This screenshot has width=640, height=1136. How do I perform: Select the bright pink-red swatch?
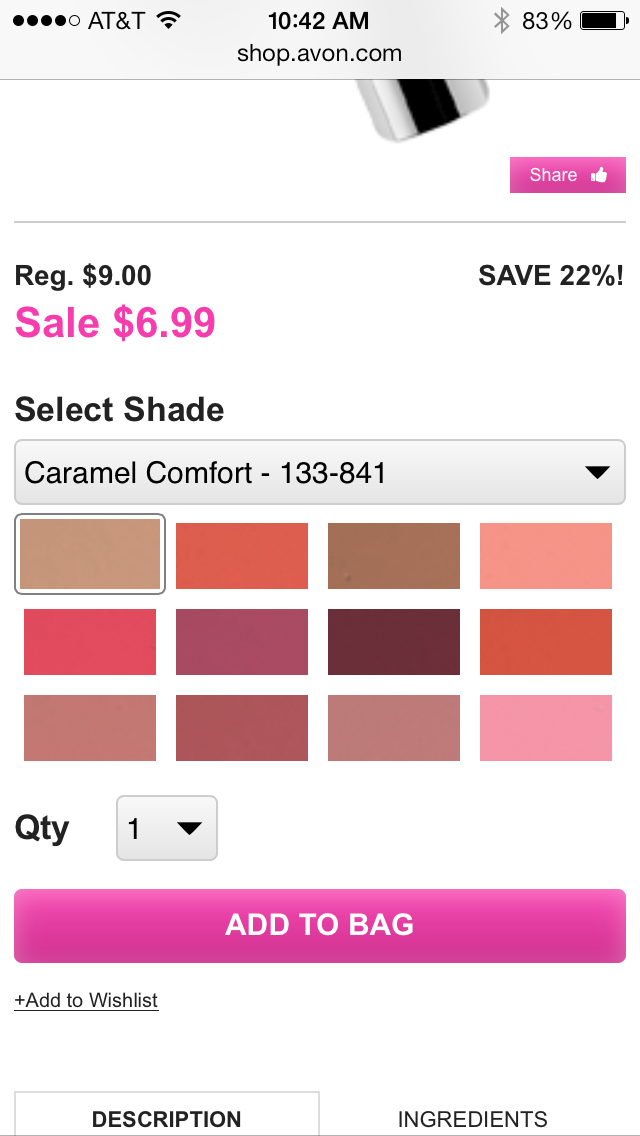coord(90,642)
